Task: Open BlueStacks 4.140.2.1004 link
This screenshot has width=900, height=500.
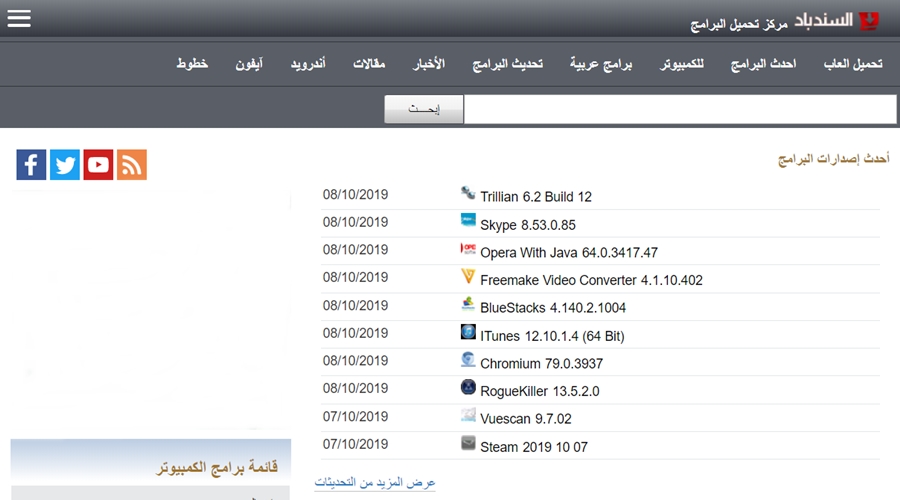Action: point(553,308)
